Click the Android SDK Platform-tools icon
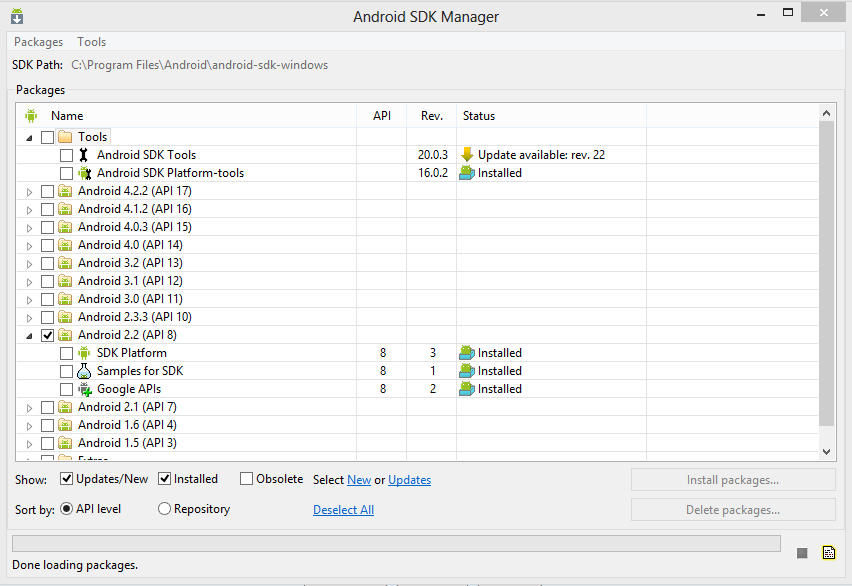 click(84, 173)
